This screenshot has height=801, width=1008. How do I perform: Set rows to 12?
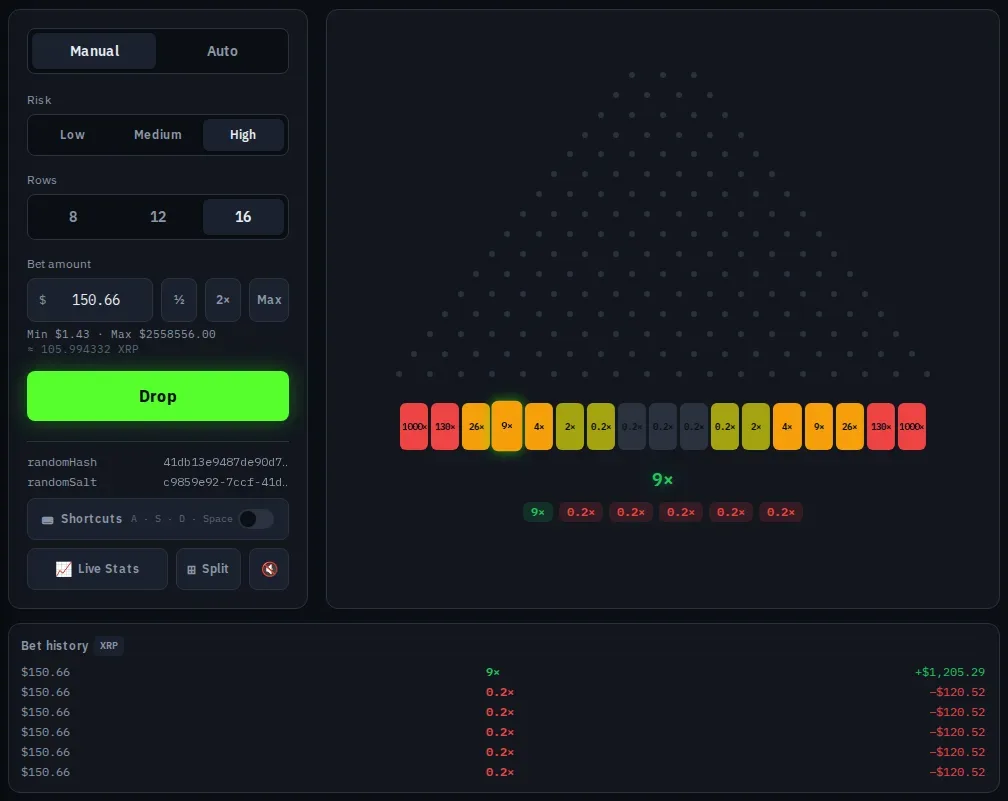click(158, 217)
